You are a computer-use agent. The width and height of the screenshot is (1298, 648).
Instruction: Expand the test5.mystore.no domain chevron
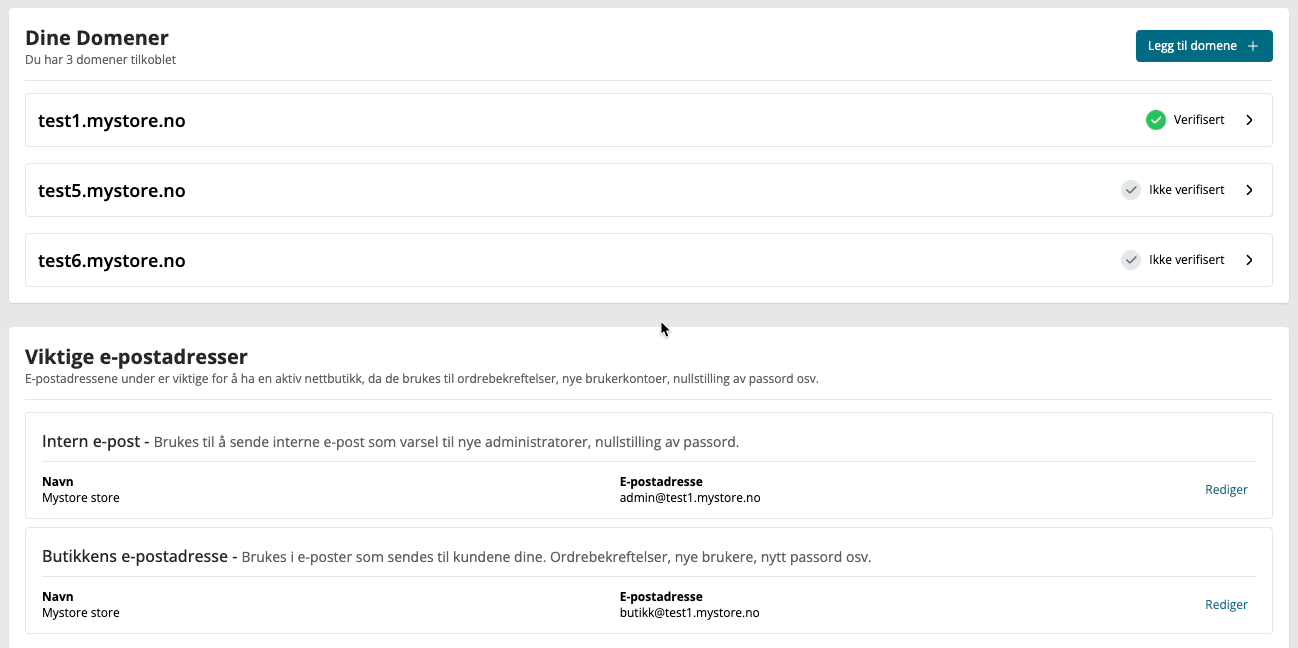click(1249, 190)
